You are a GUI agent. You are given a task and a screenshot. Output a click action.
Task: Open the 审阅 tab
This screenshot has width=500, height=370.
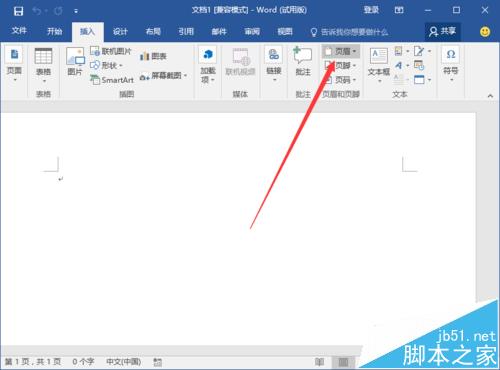[x=252, y=32]
